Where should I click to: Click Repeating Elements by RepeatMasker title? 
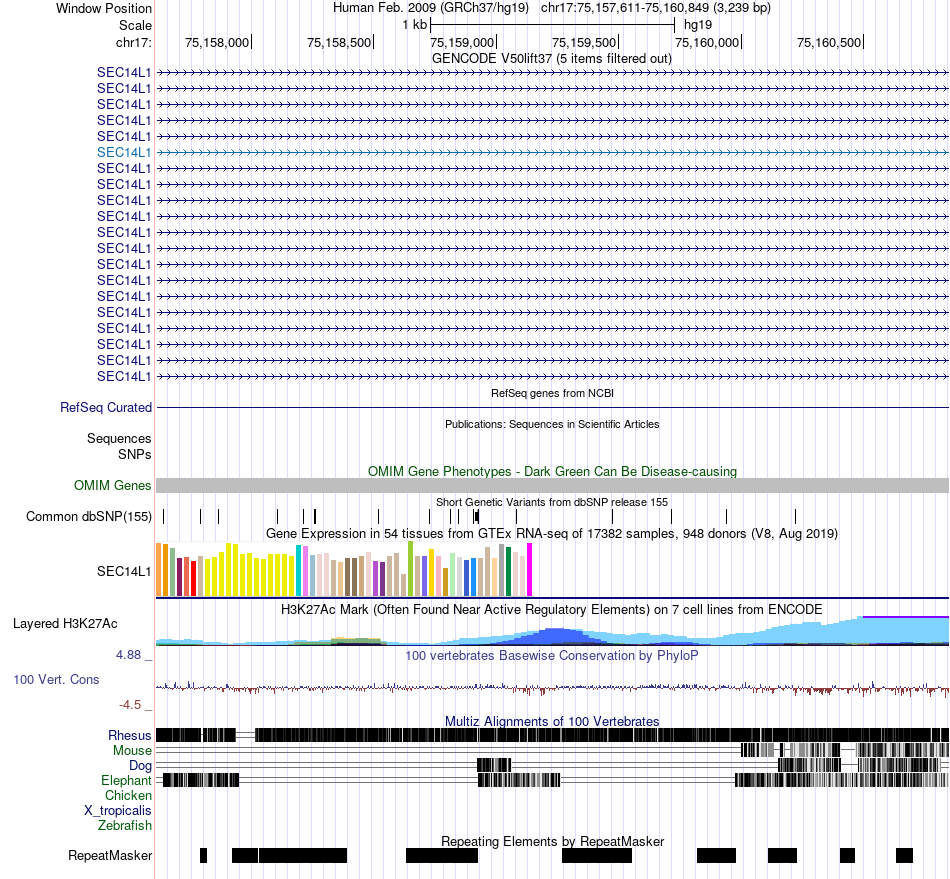pos(553,841)
